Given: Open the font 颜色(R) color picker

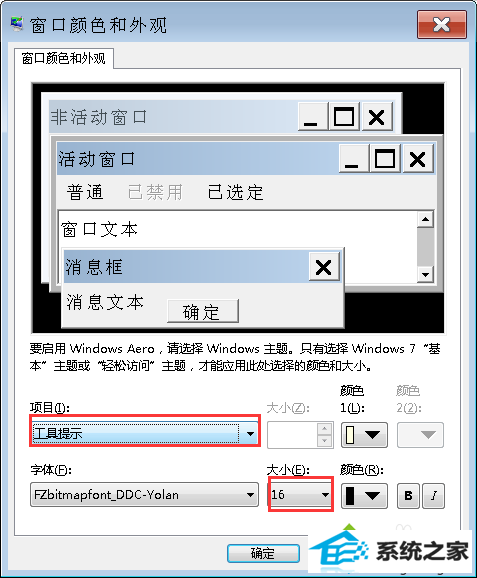Looking at the screenshot, I should coord(364,496).
